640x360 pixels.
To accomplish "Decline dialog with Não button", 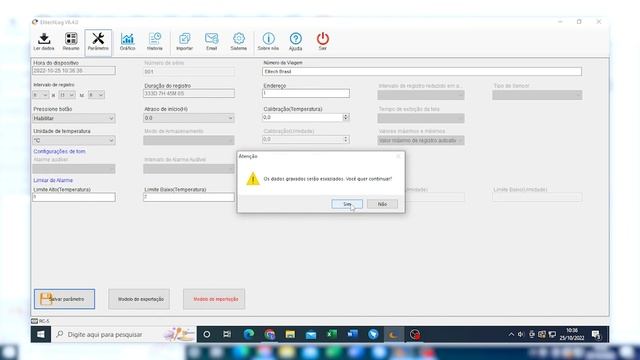I will [x=382, y=204].
